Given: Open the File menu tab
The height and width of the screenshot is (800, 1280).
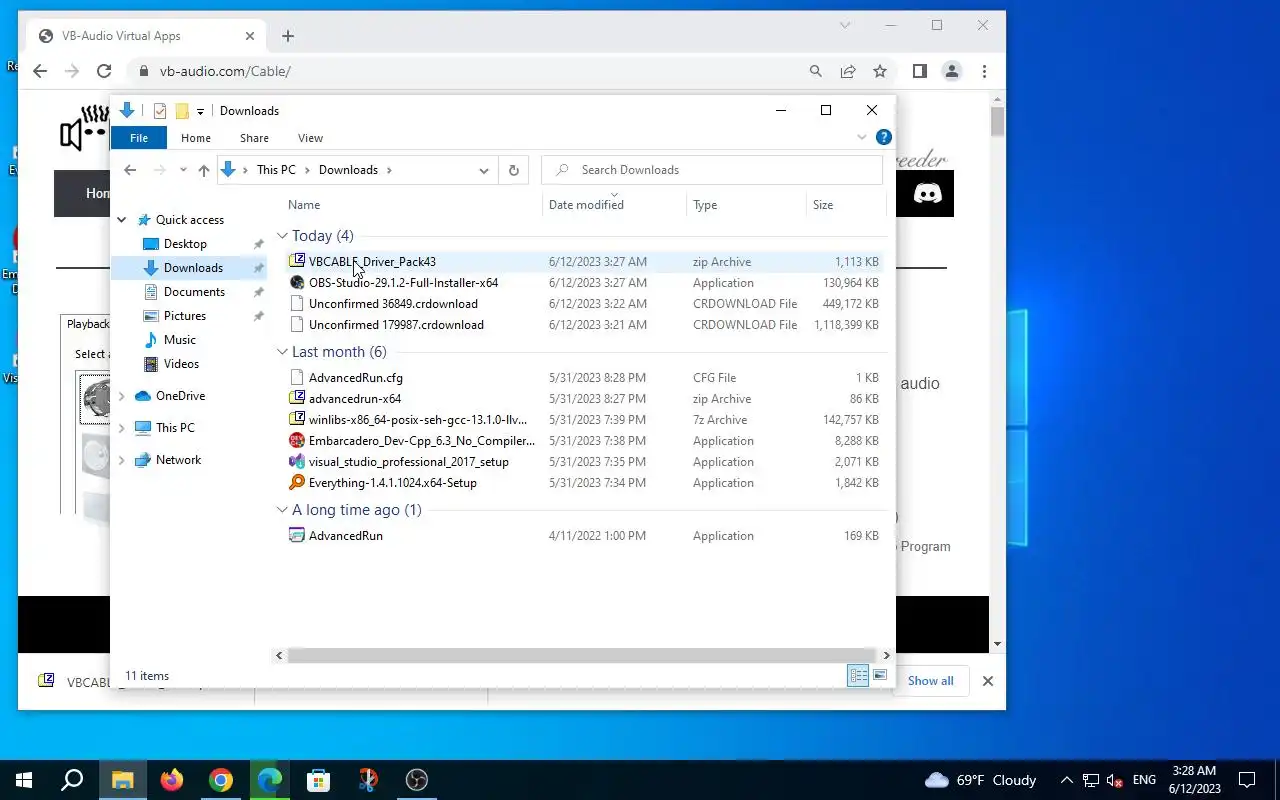Looking at the screenshot, I should click(x=139, y=138).
